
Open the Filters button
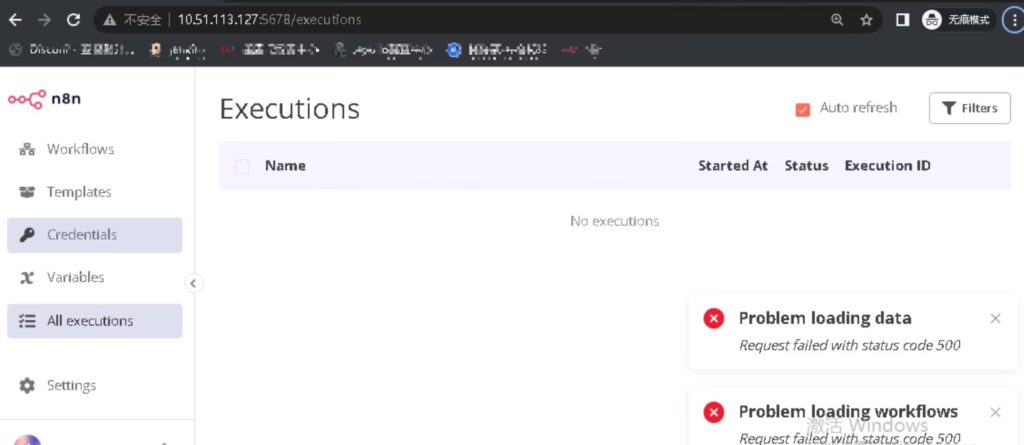pos(969,108)
